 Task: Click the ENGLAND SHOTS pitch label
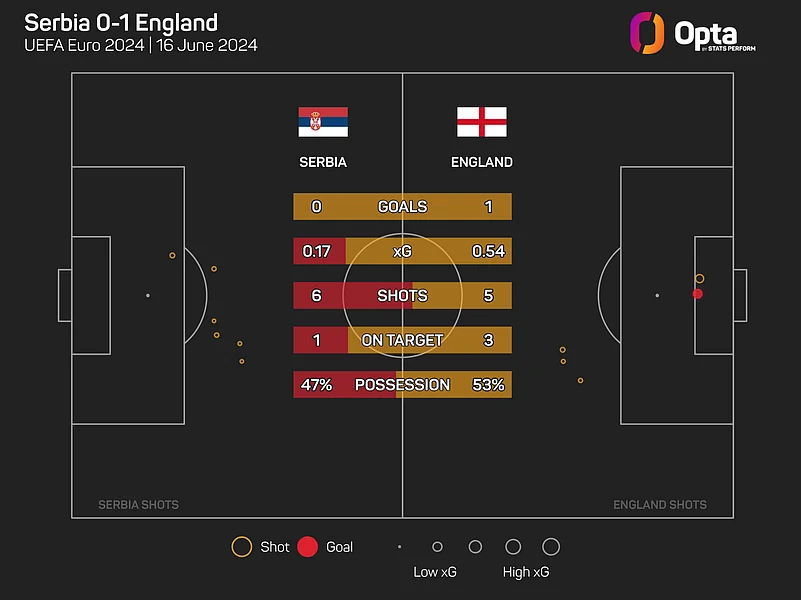coord(660,505)
